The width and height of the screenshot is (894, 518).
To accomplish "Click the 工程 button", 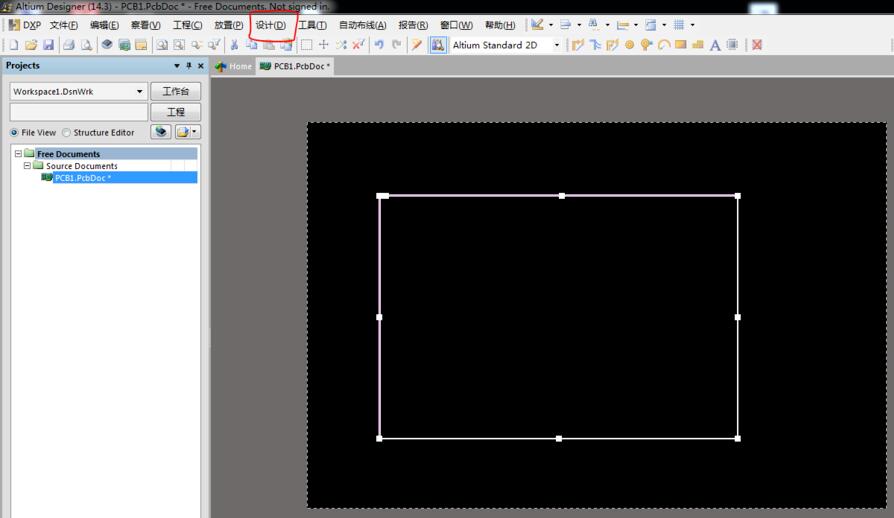I will point(176,112).
